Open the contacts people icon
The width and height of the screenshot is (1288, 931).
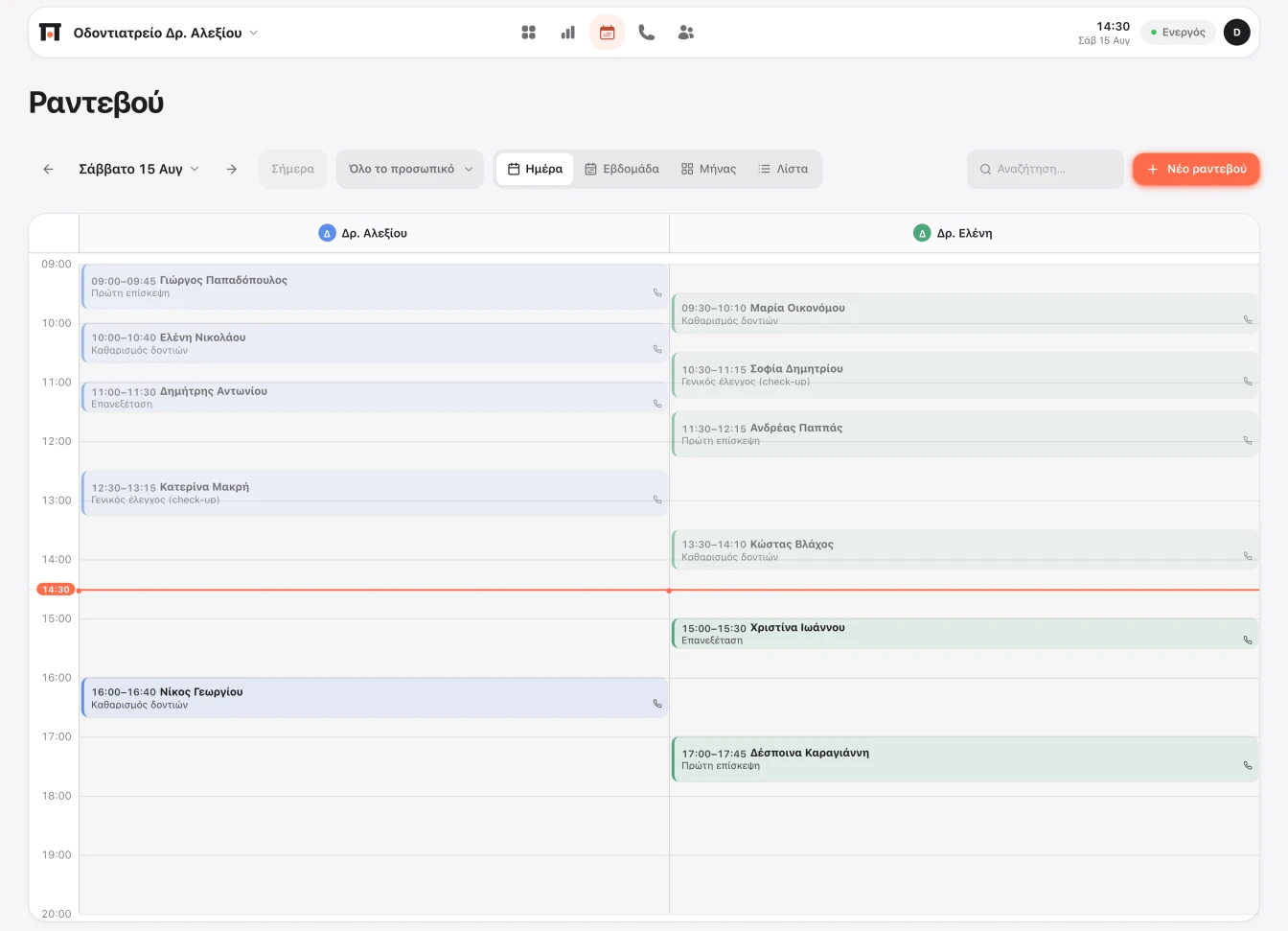pos(686,33)
